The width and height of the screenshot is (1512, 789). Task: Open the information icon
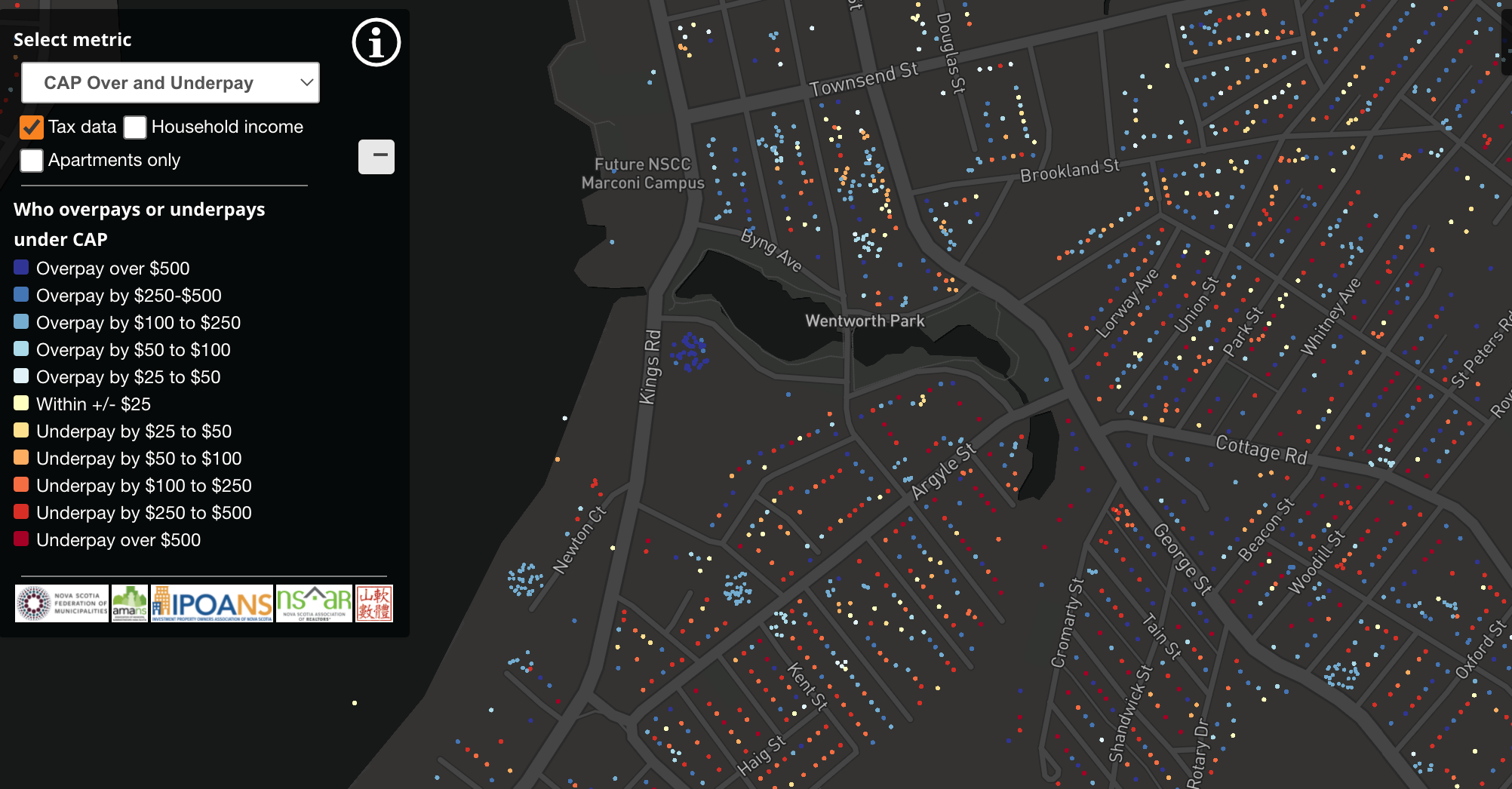coord(376,42)
